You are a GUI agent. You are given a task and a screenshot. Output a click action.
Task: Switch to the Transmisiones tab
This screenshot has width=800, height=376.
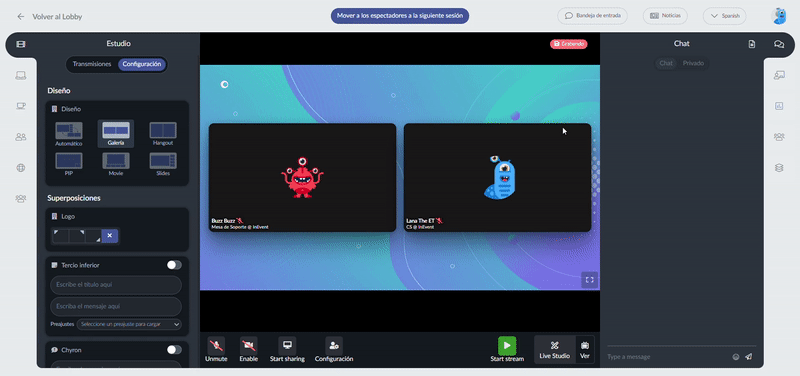click(92, 64)
